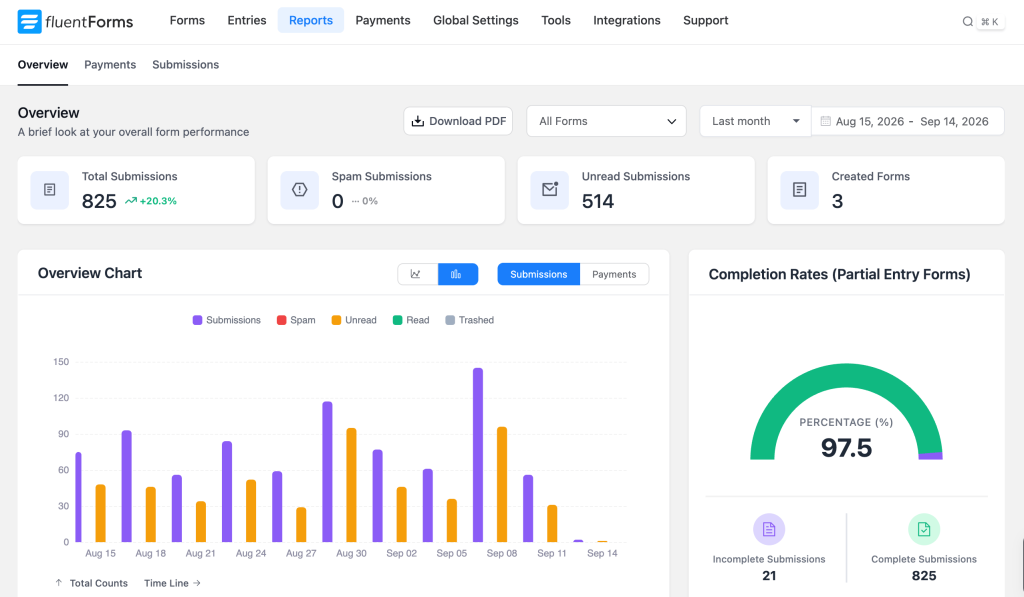This screenshot has width=1024, height=597.
Task: Click the Spam Submissions warning icon
Action: tap(300, 190)
